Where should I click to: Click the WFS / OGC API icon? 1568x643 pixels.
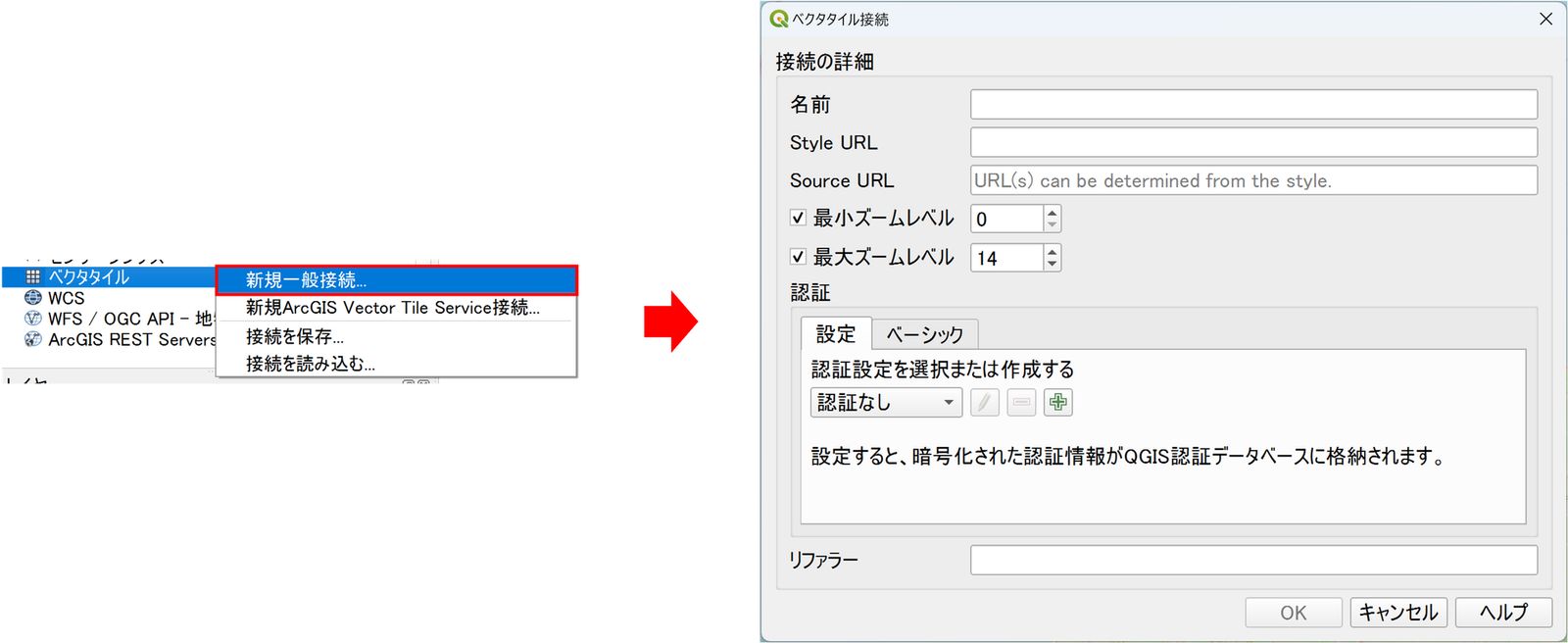click(x=33, y=319)
